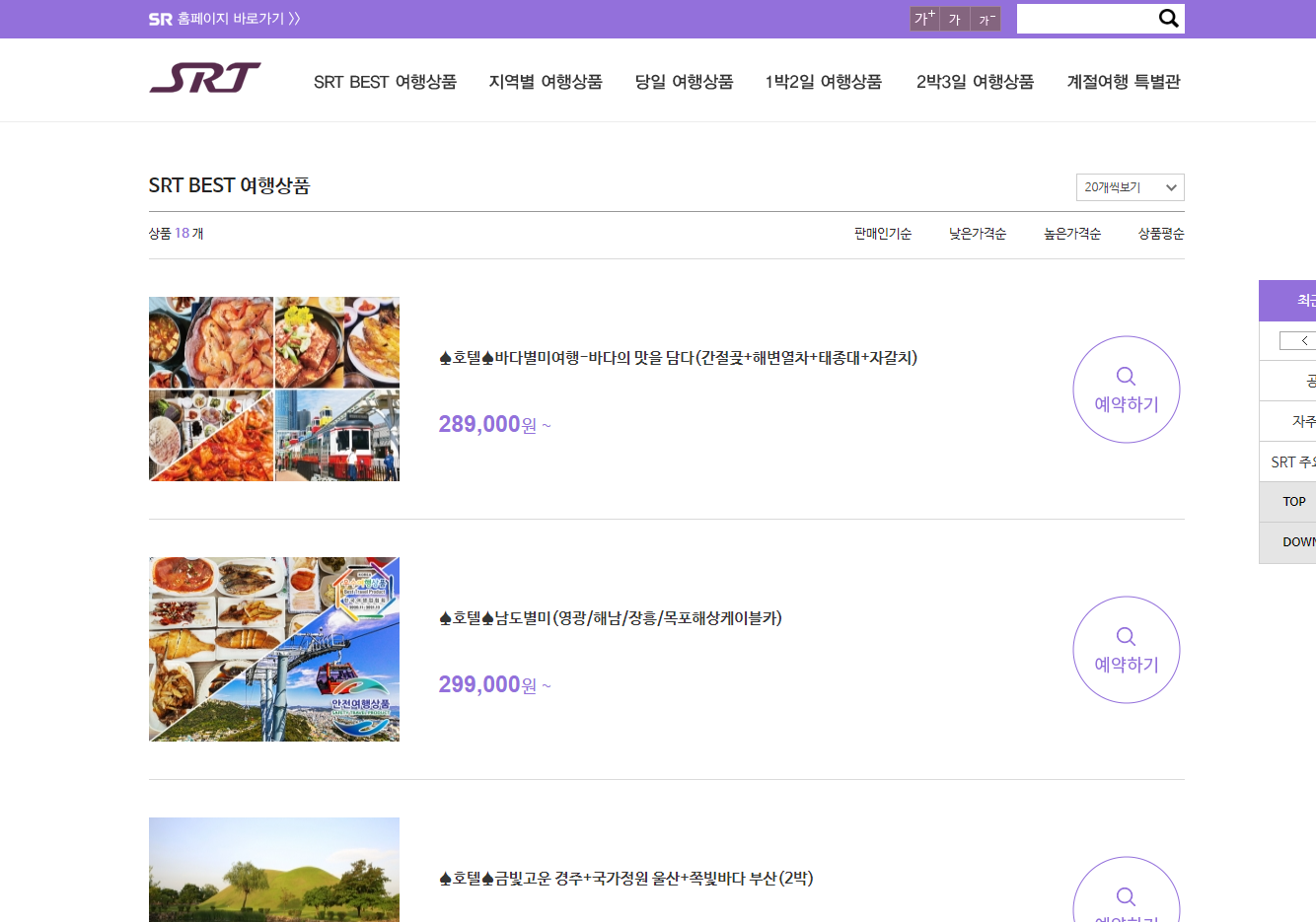Open the 남도별미 cable car thumbnail
The width and height of the screenshot is (1316, 922).
[274, 649]
